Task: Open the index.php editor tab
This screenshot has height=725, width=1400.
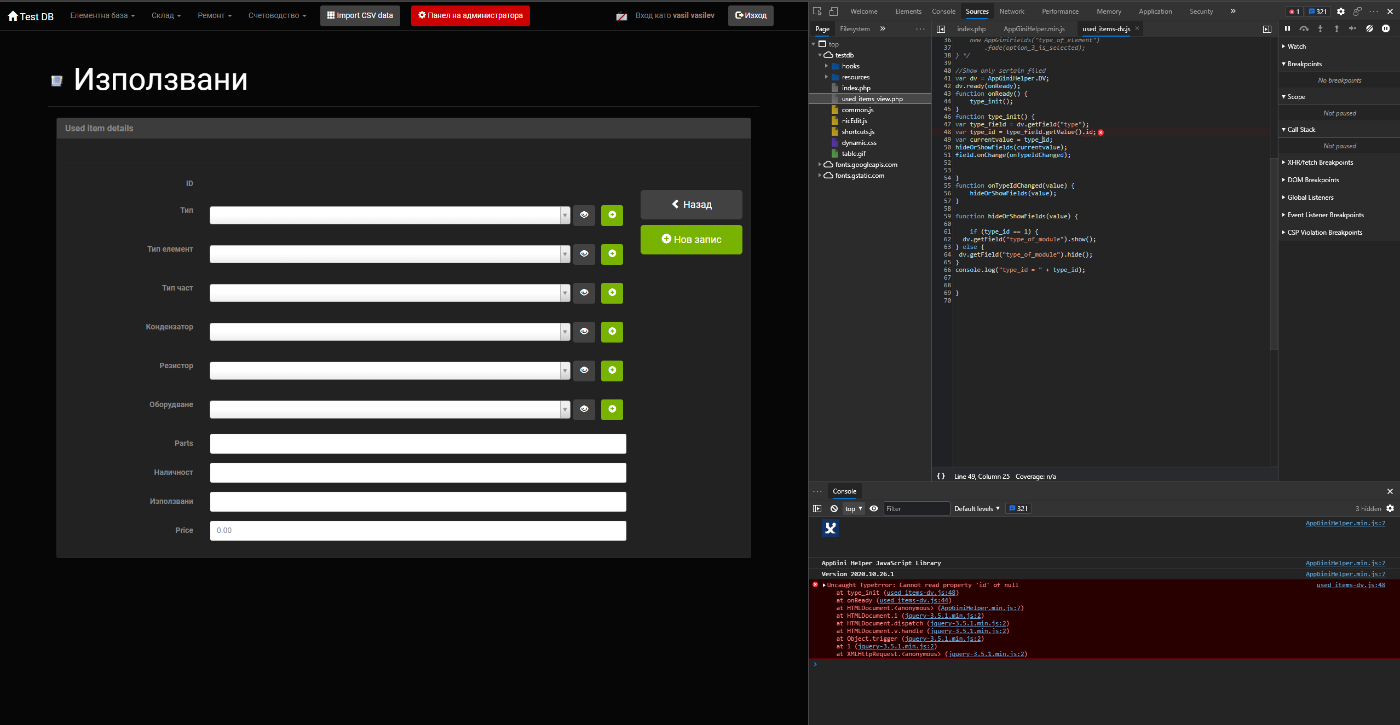Action: (971, 29)
